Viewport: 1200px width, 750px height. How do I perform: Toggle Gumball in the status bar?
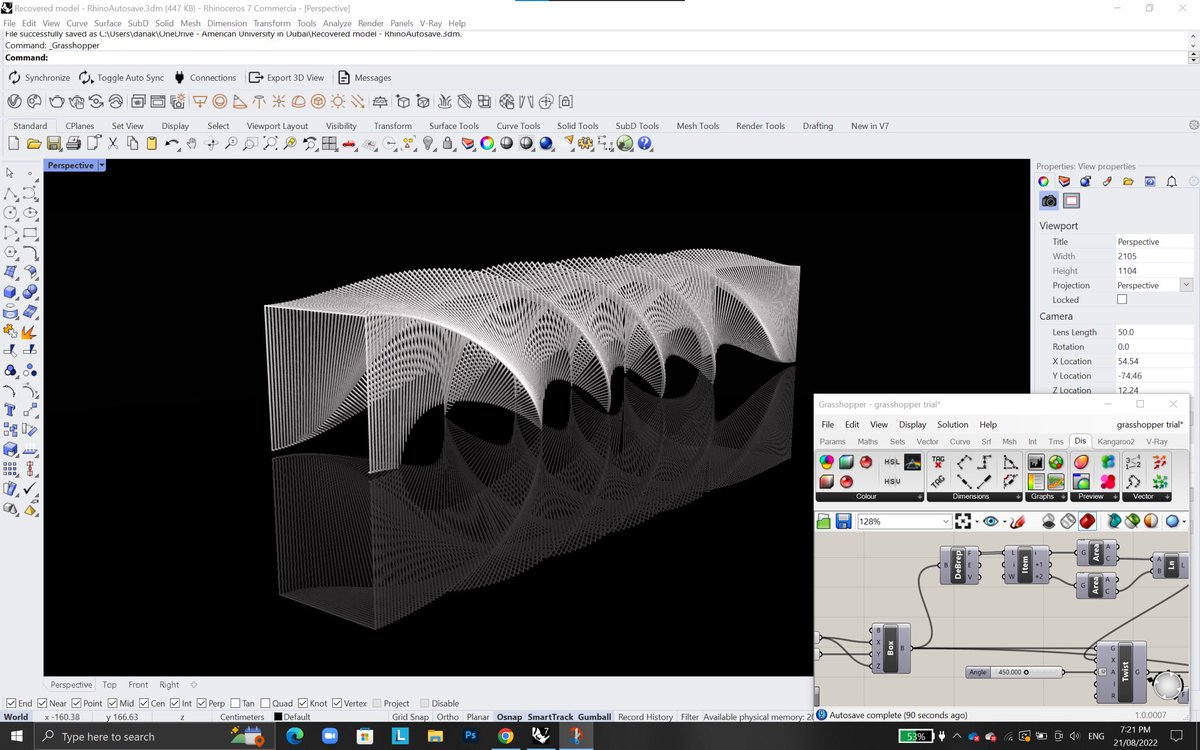[594, 717]
